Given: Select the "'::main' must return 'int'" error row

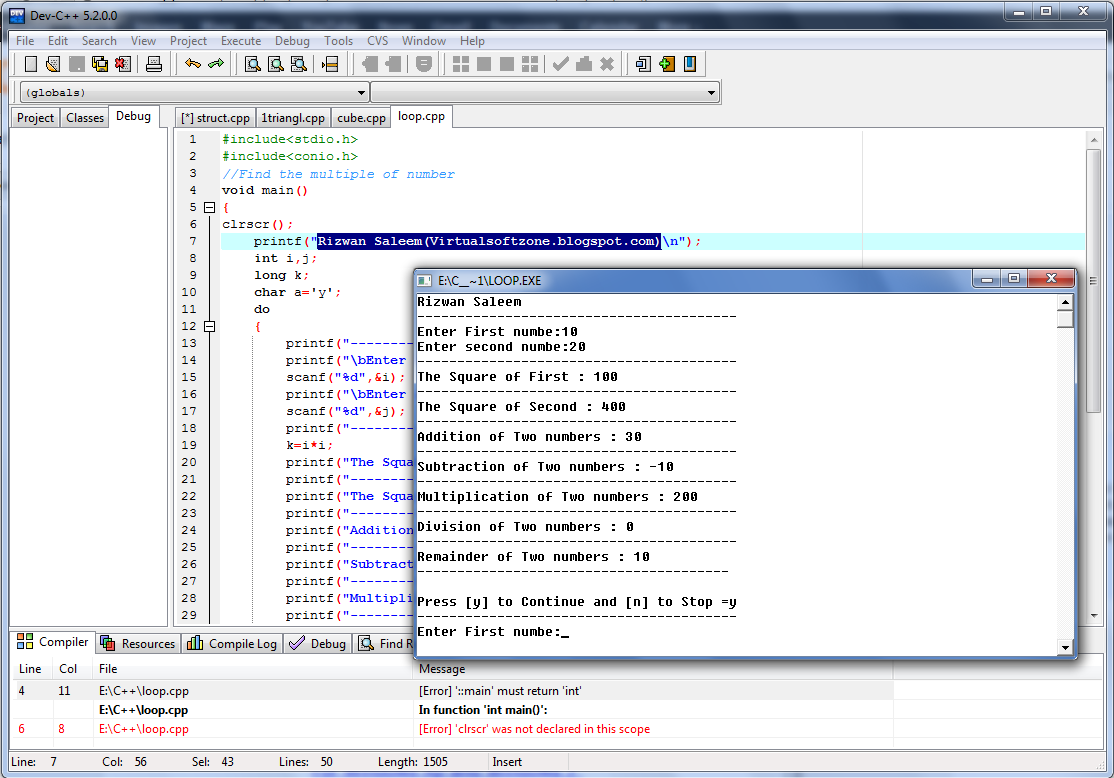Looking at the screenshot, I should [x=453, y=691].
